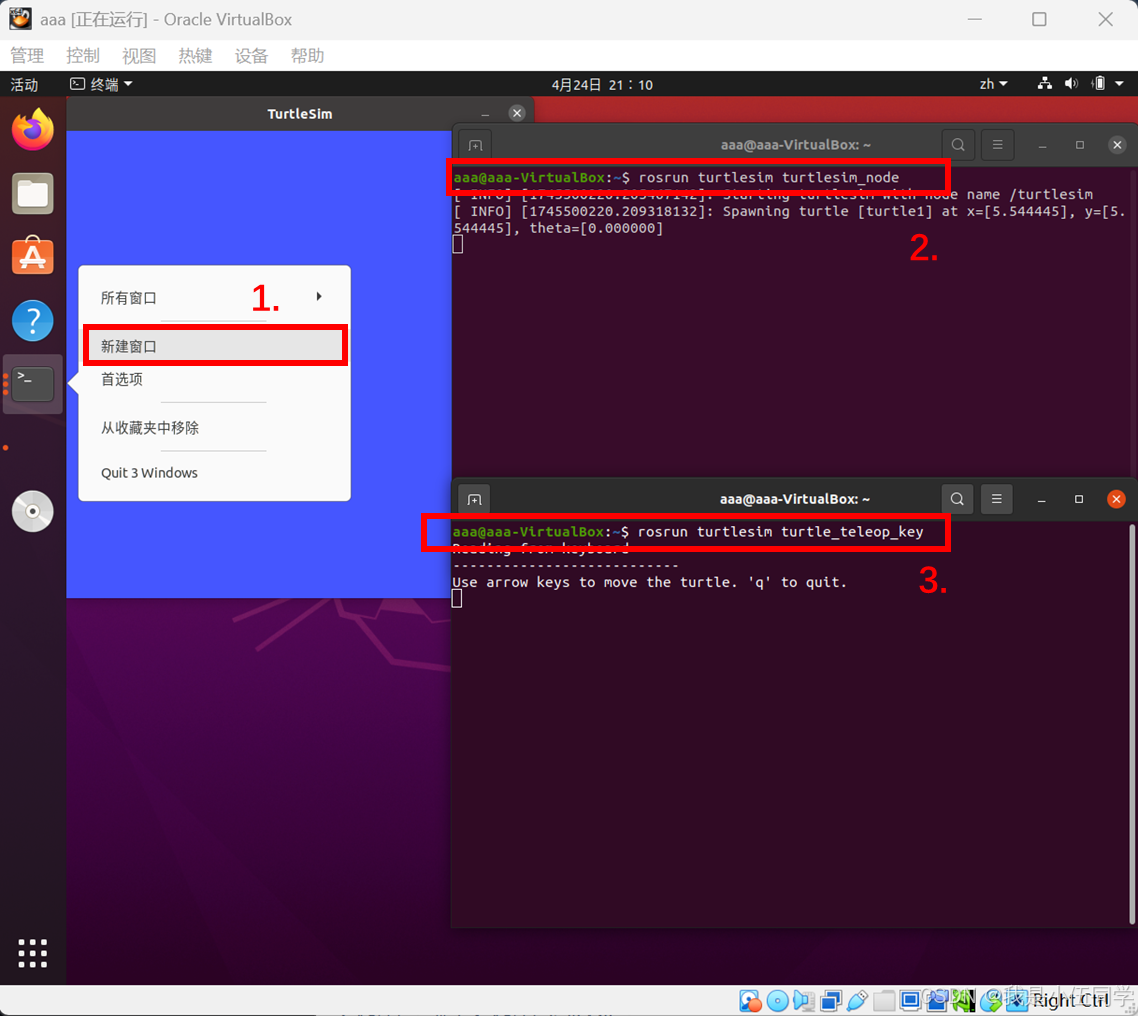Click the 'rosrun turtlesim turtle_teleop_key' command text
The width and height of the screenshot is (1138, 1016).
[780, 532]
